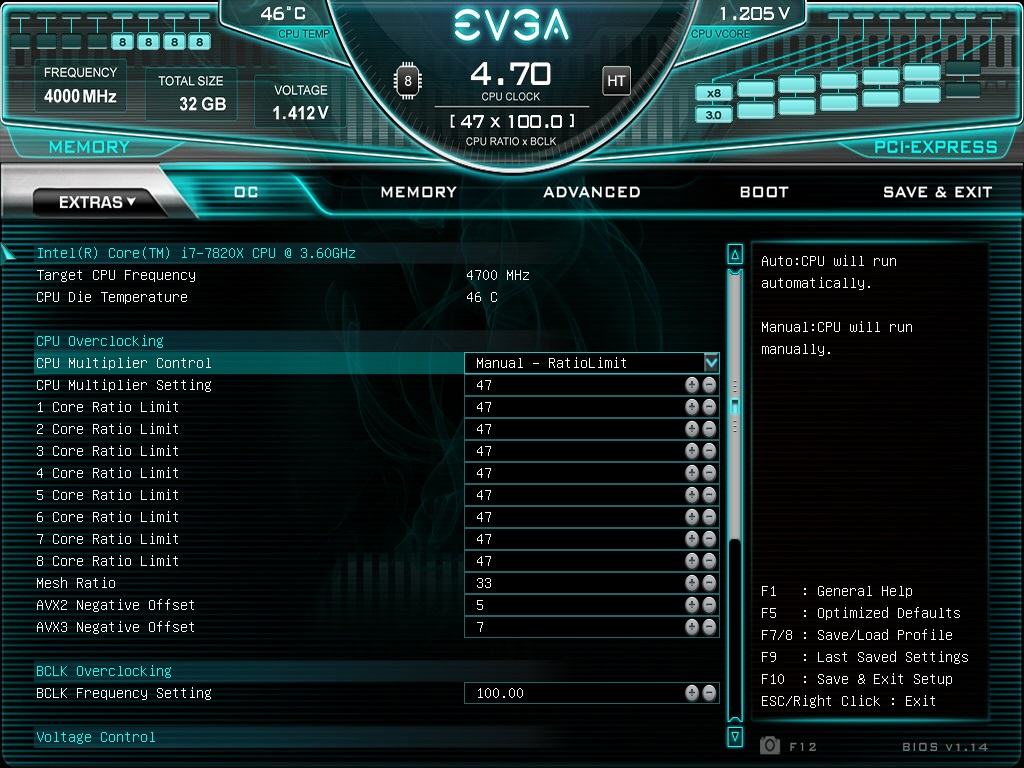Click the F10 Save & Exit Setup help line
This screenshot has height=768, width=1024.
(x=857, y=679)
